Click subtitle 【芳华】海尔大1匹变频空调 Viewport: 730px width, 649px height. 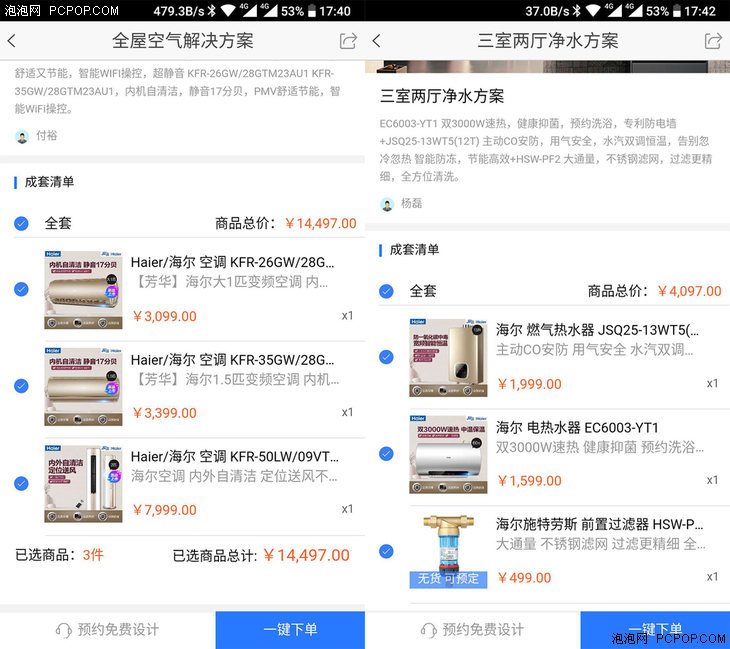point(230,282)
